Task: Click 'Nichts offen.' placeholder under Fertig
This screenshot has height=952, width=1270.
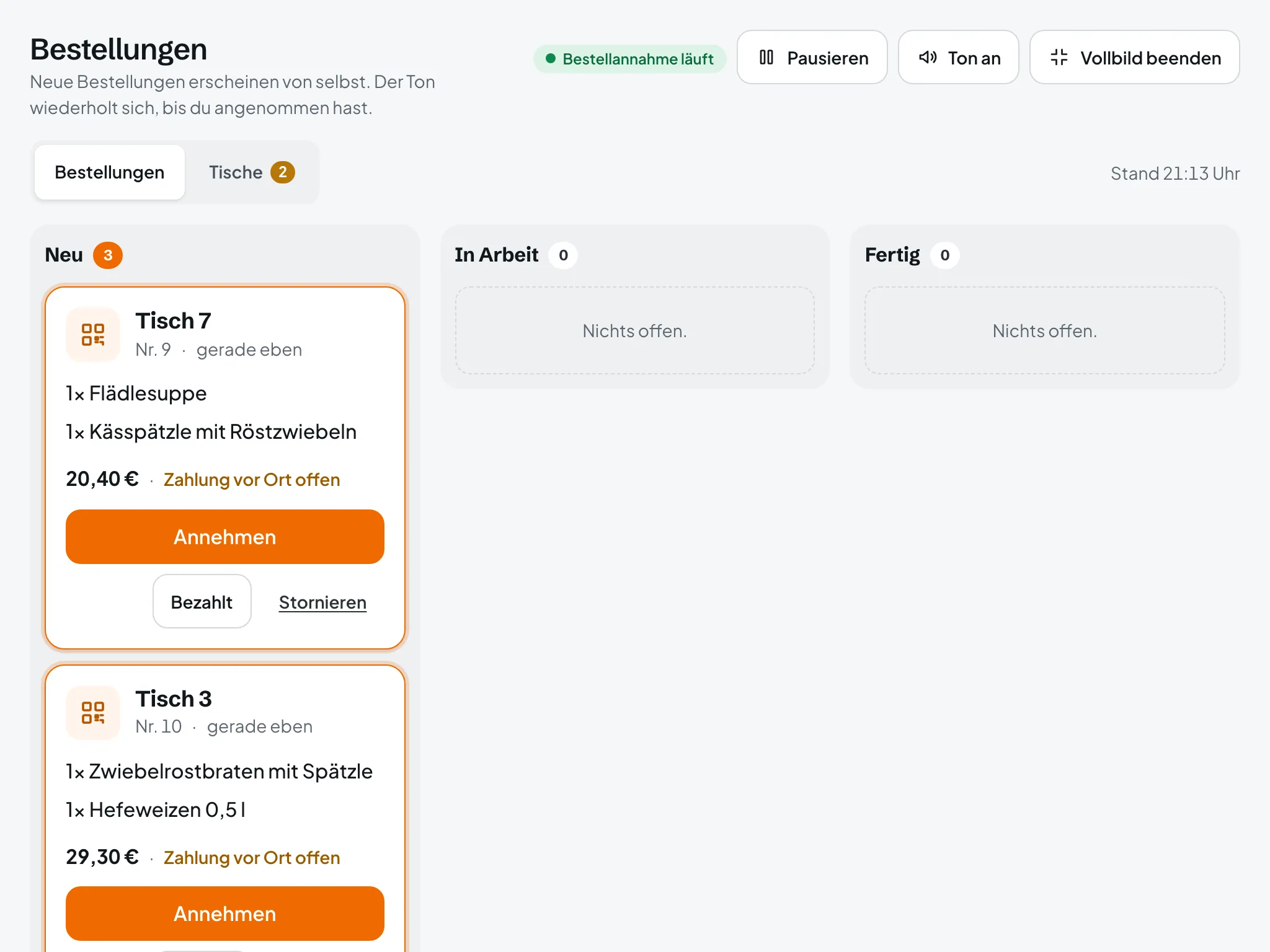Action: (x=1044, y=331)
